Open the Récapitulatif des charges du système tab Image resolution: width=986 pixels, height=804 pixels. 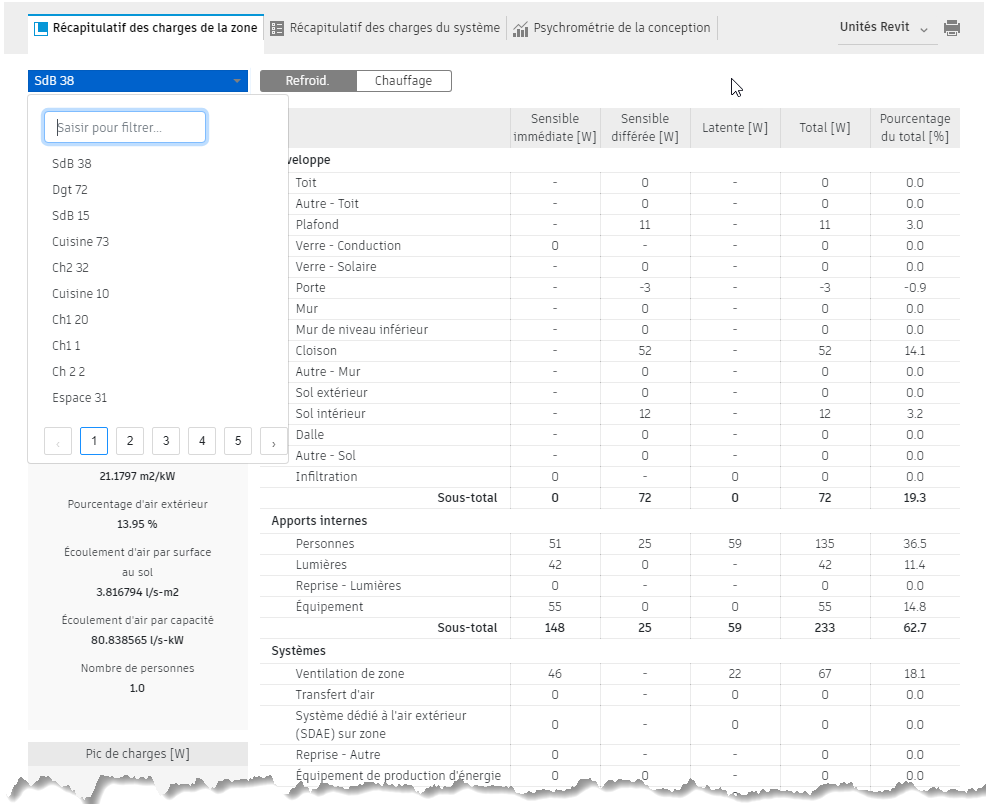pyautogui.click(x=385, y=28)
